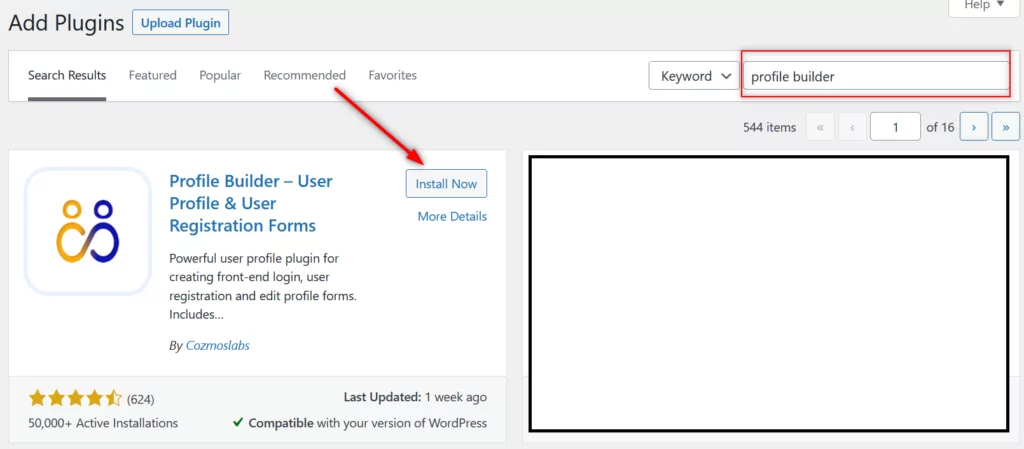Click the (624) ratings count
This screenshot has width=1024, height=449.
click(140, 399)
